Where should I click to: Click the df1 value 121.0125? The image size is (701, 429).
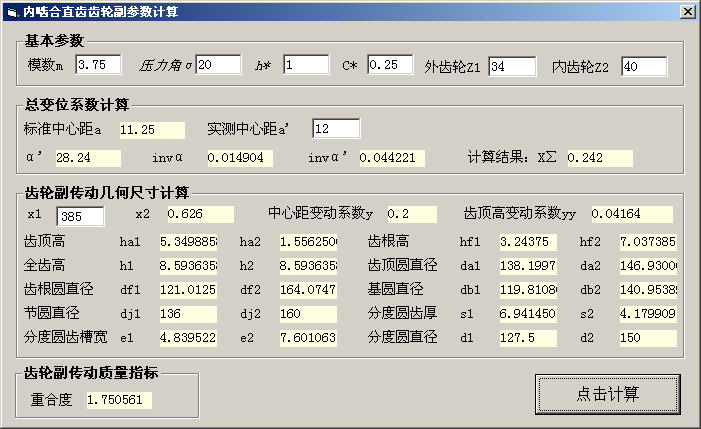[188, 290]
